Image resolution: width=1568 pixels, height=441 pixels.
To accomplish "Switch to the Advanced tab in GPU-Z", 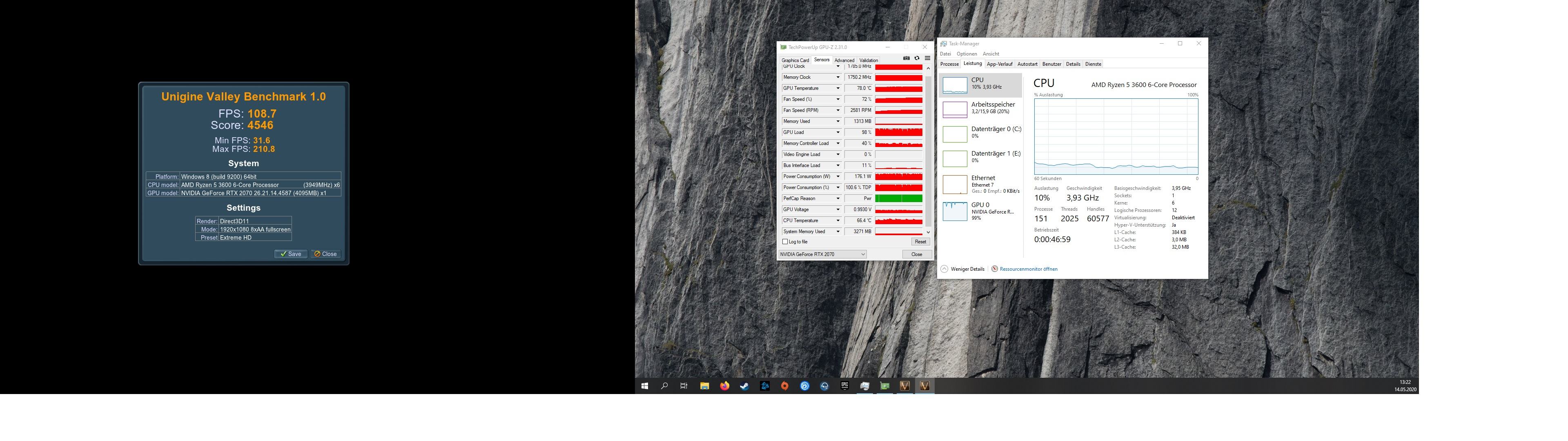I will pyautogui.click(x=844, y=60).
